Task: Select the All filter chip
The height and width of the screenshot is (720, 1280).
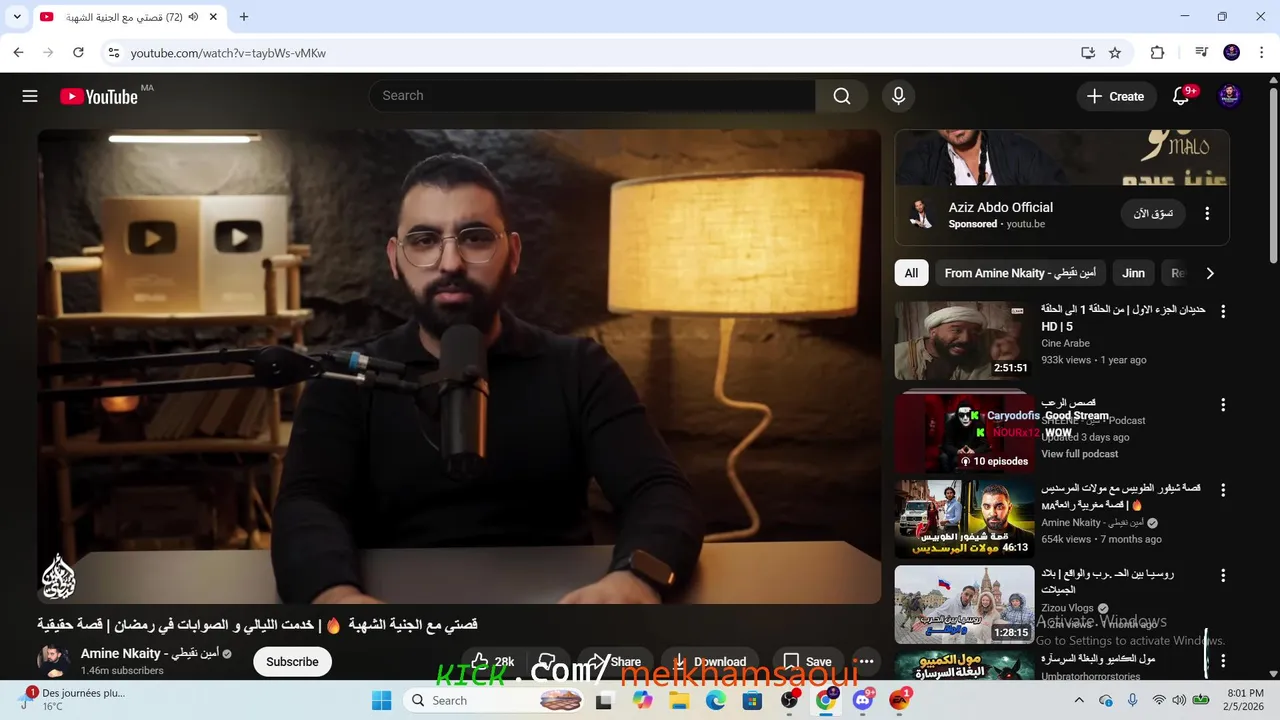Action: tap(911, 273)
